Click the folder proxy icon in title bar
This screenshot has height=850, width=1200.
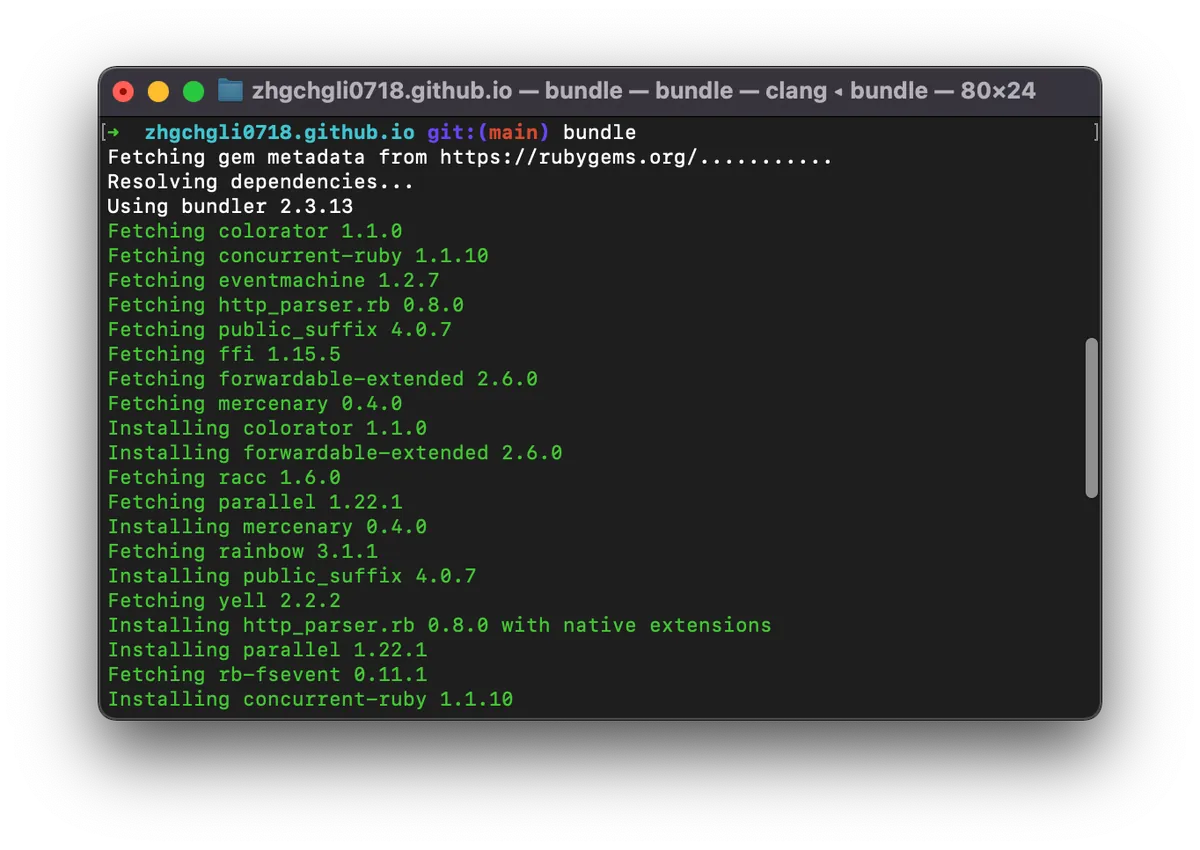[x=230, y=91]
